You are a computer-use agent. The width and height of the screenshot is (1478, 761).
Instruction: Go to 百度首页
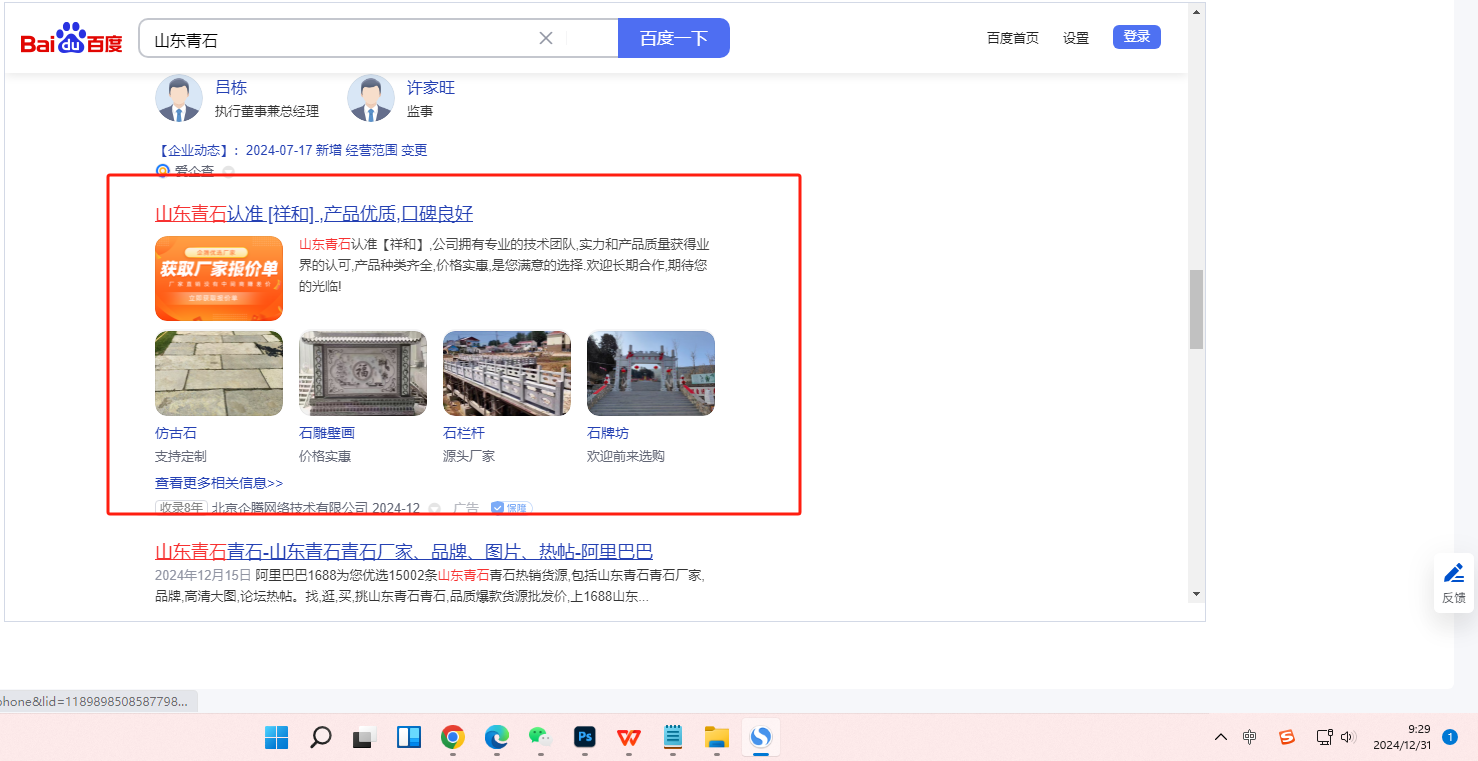point(1013,38)
